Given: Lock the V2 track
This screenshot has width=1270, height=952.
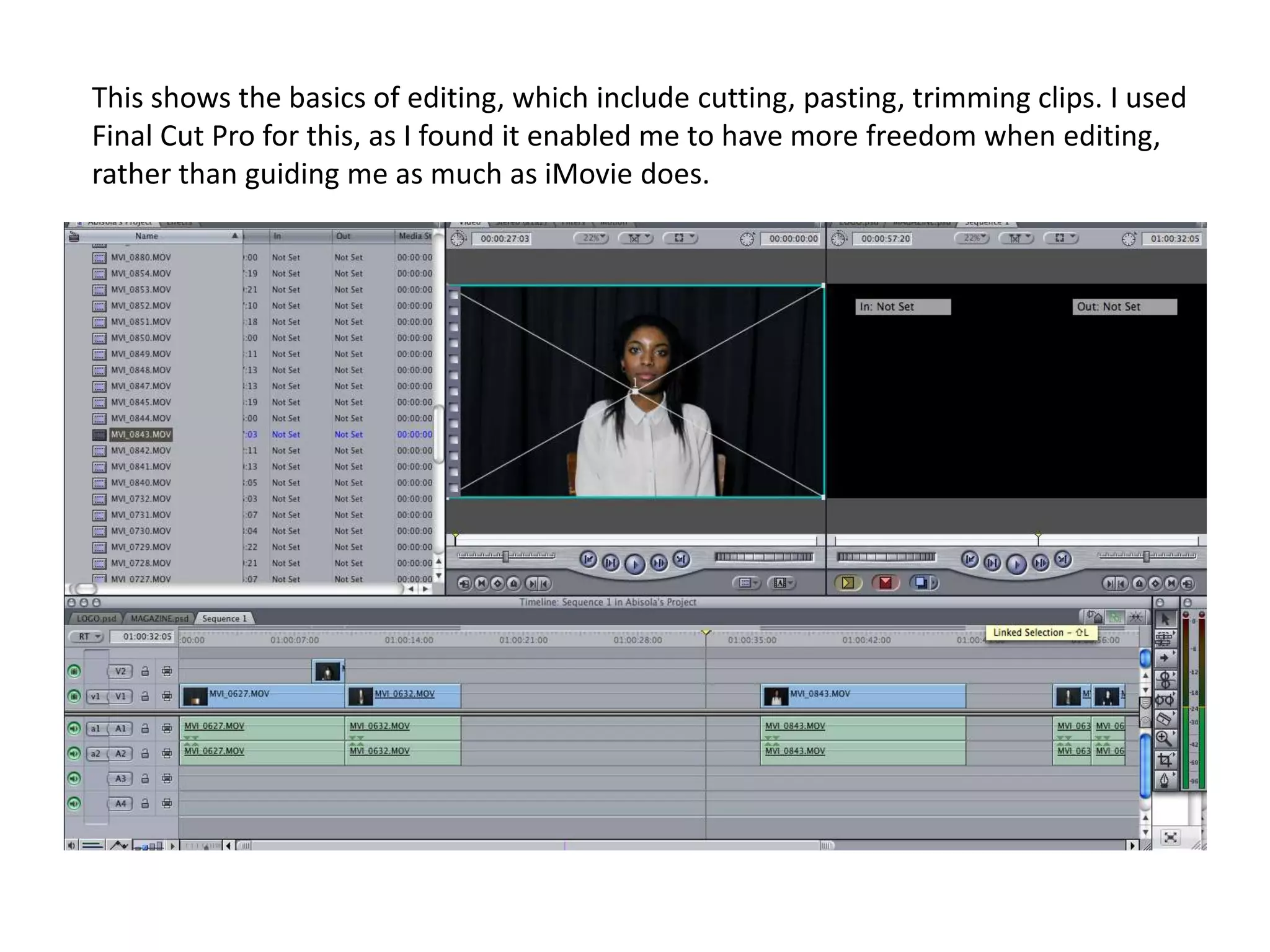Looking at the screenshot, I should 145,671.
